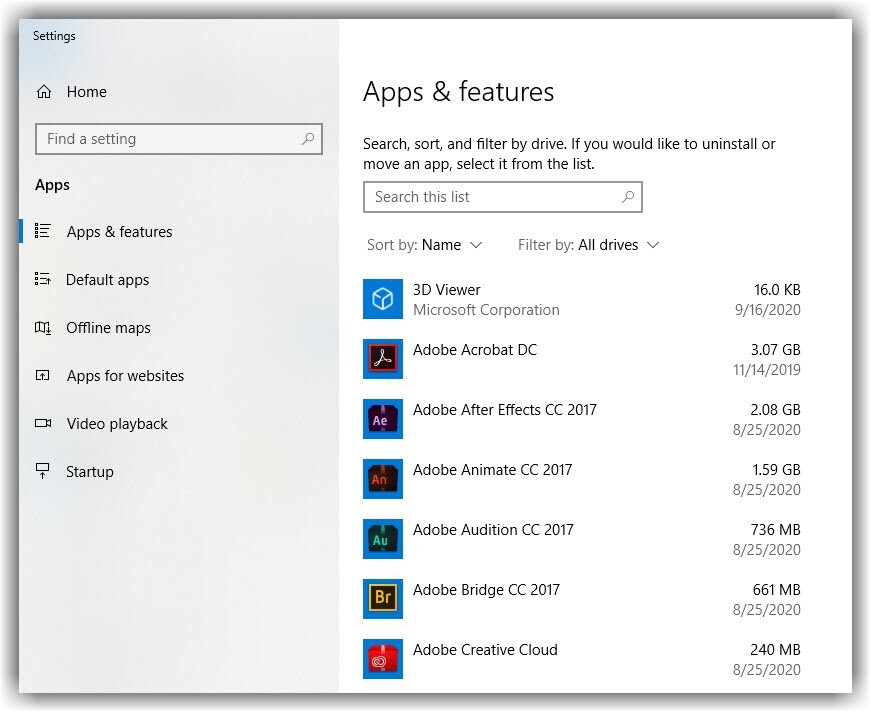Open Apps for websites settings page
Screen dimensions: 871x712
126,376
